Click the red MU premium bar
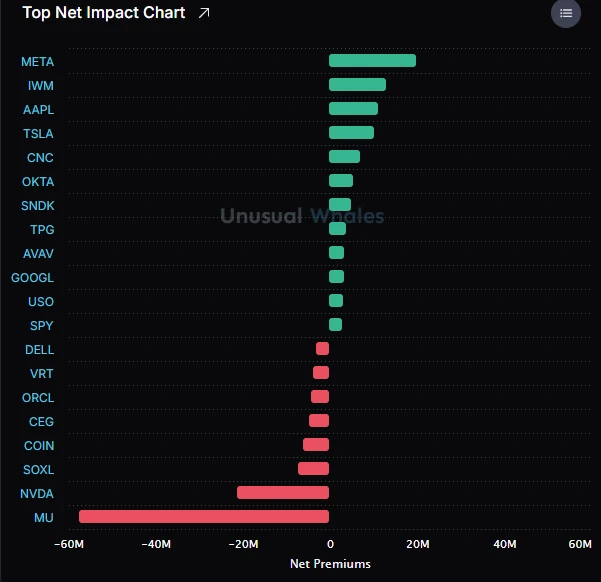The height and width of the screenshot is (582, 601). point(204,516)
